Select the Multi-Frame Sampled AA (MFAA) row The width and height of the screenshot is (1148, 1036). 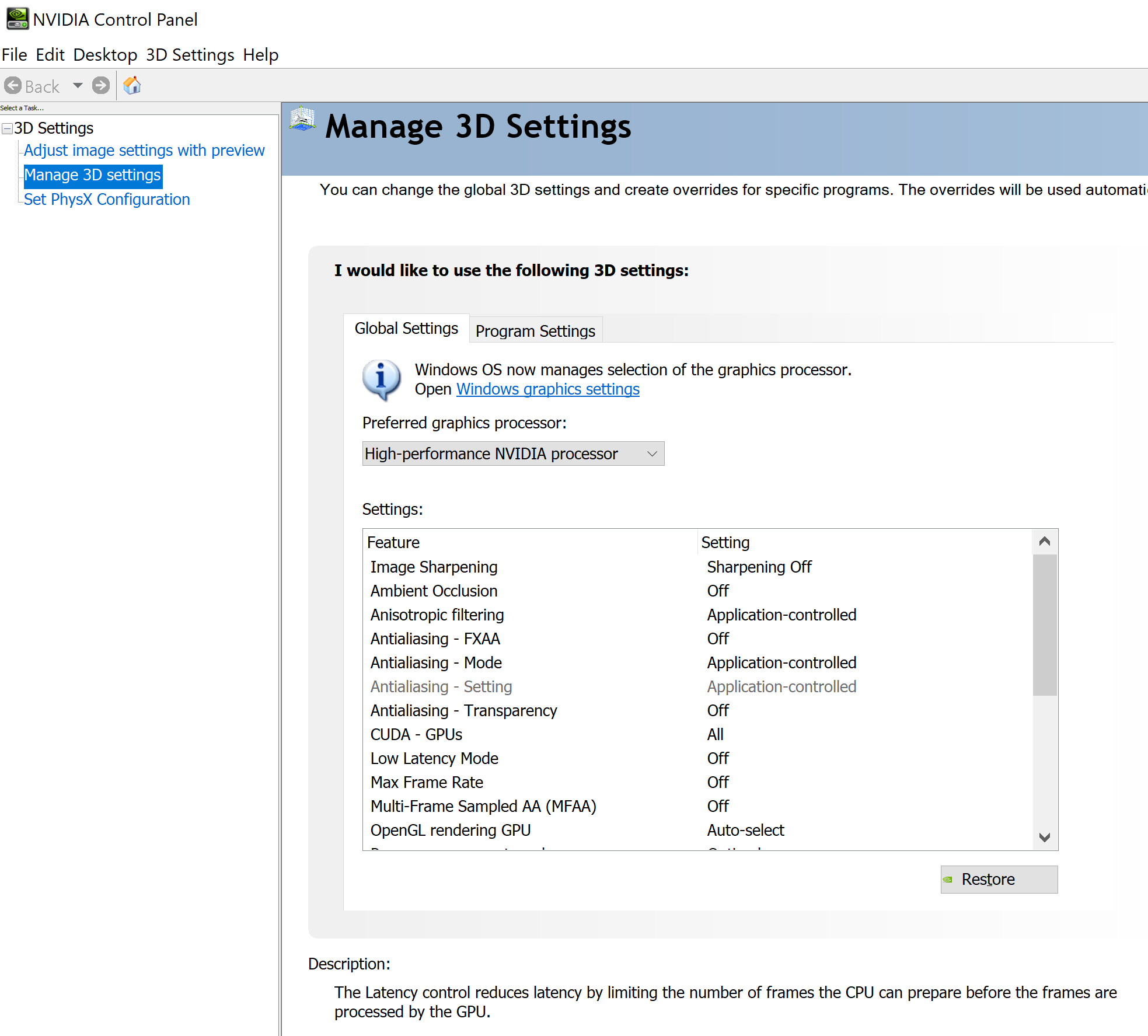click(697, 807)
